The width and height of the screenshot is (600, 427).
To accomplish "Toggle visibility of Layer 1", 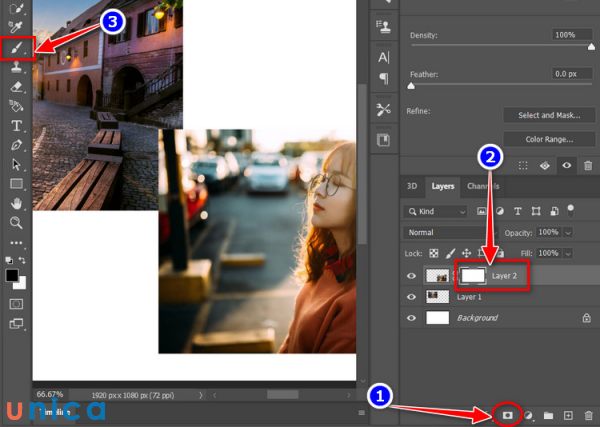I will (411, 297).
